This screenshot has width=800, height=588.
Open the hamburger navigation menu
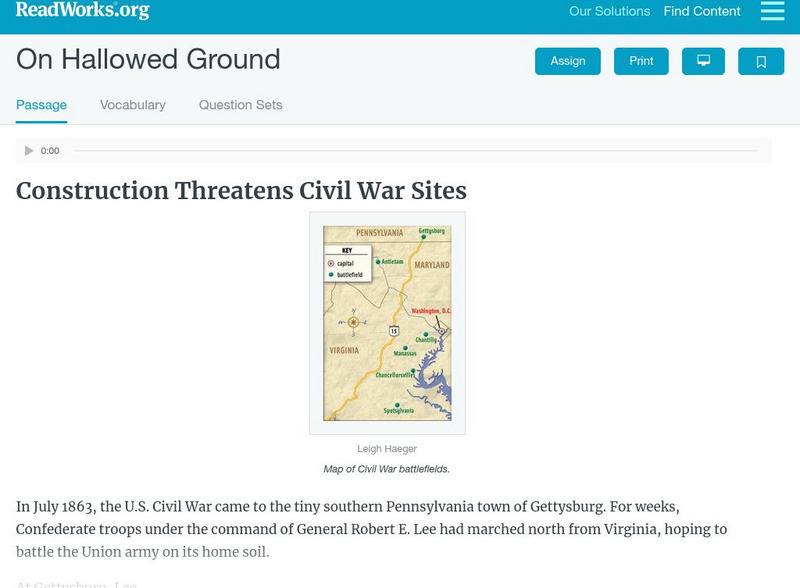(x=772, y=11)
